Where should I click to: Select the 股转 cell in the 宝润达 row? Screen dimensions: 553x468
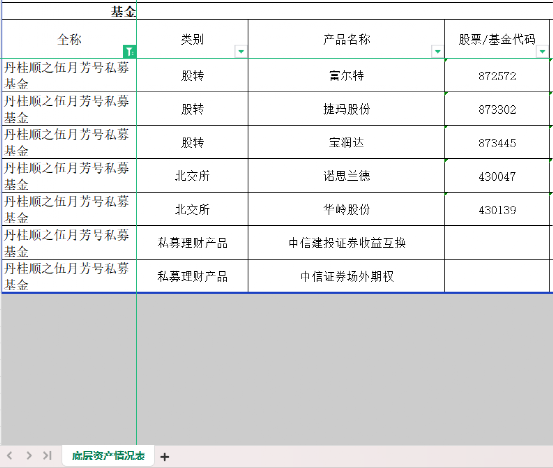click(x=192, y=142)
